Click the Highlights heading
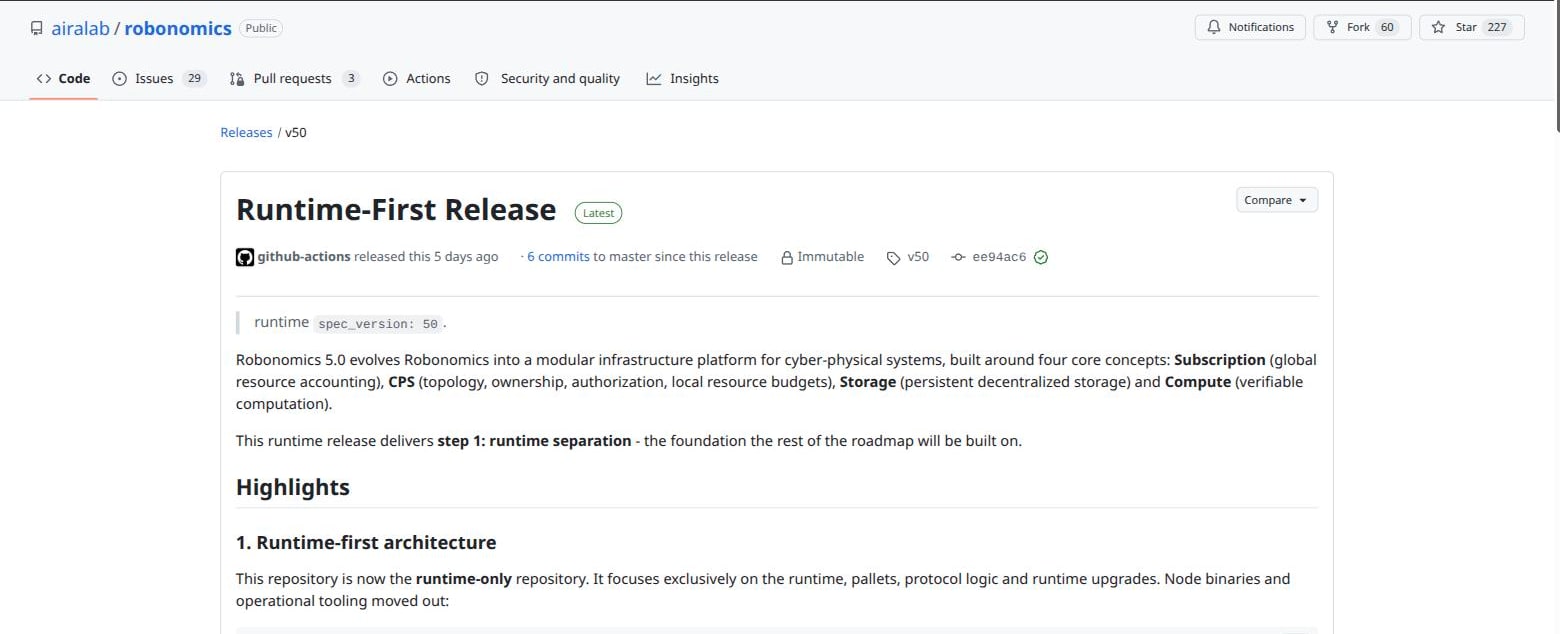Viewport: 1560px width, 634px height. pos(293,487)
